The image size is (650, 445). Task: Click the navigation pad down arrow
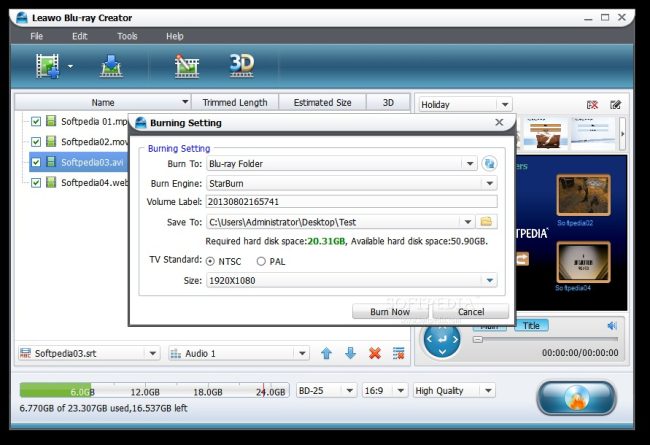(x=442, y=352)
